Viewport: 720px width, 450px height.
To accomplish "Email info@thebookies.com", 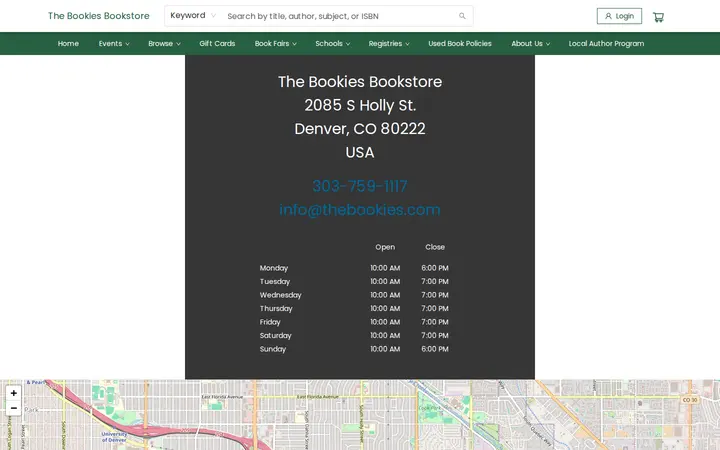I will [360, 209].
